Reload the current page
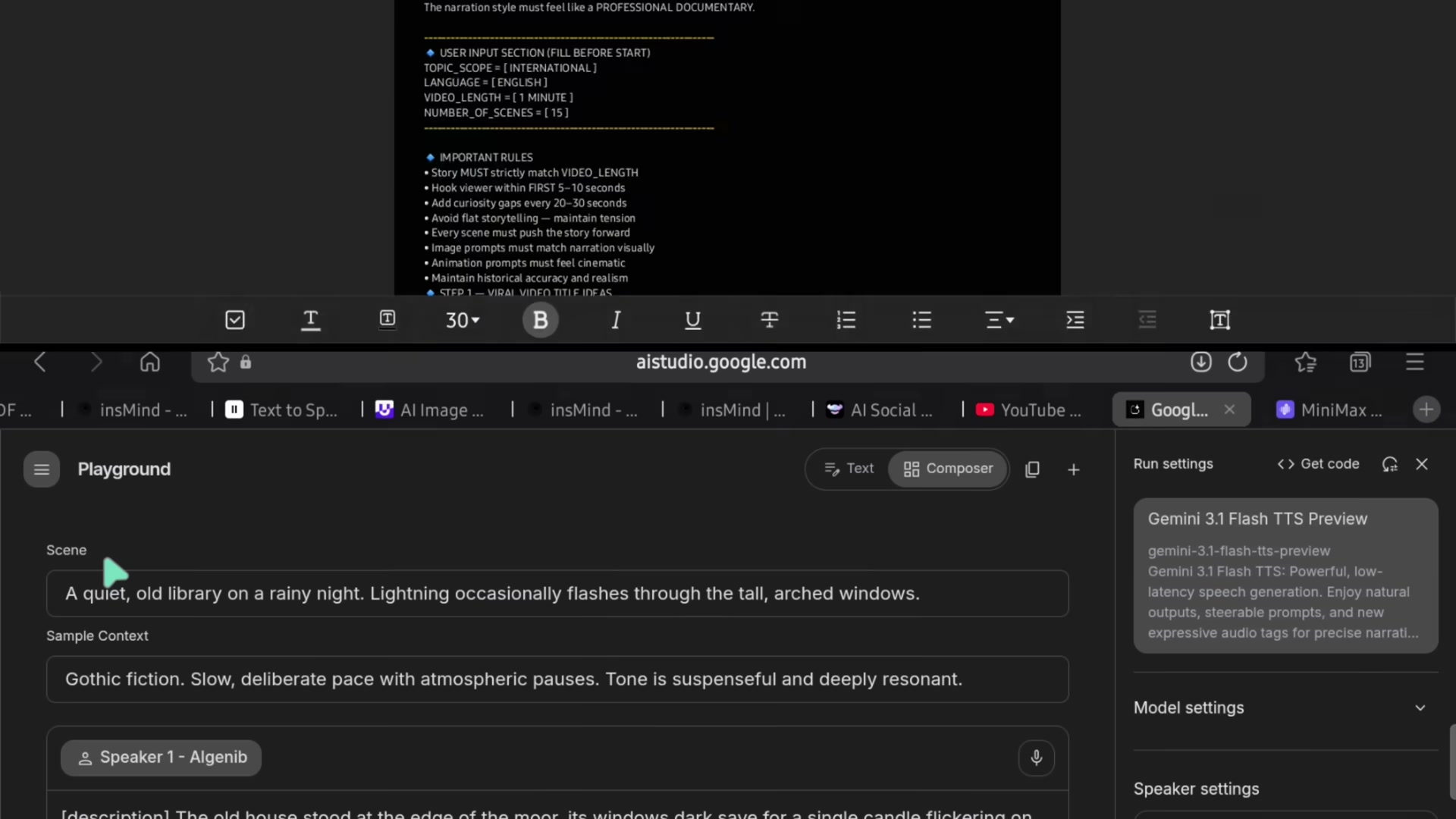1456x819 pixels. click(x=1238, y=362)
